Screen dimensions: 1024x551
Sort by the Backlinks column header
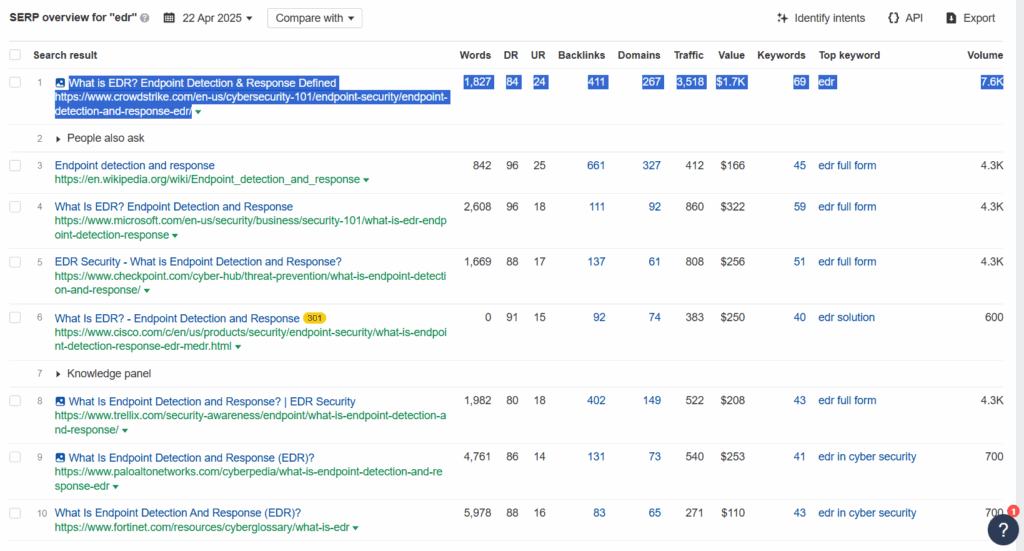(x=581, y=55)
